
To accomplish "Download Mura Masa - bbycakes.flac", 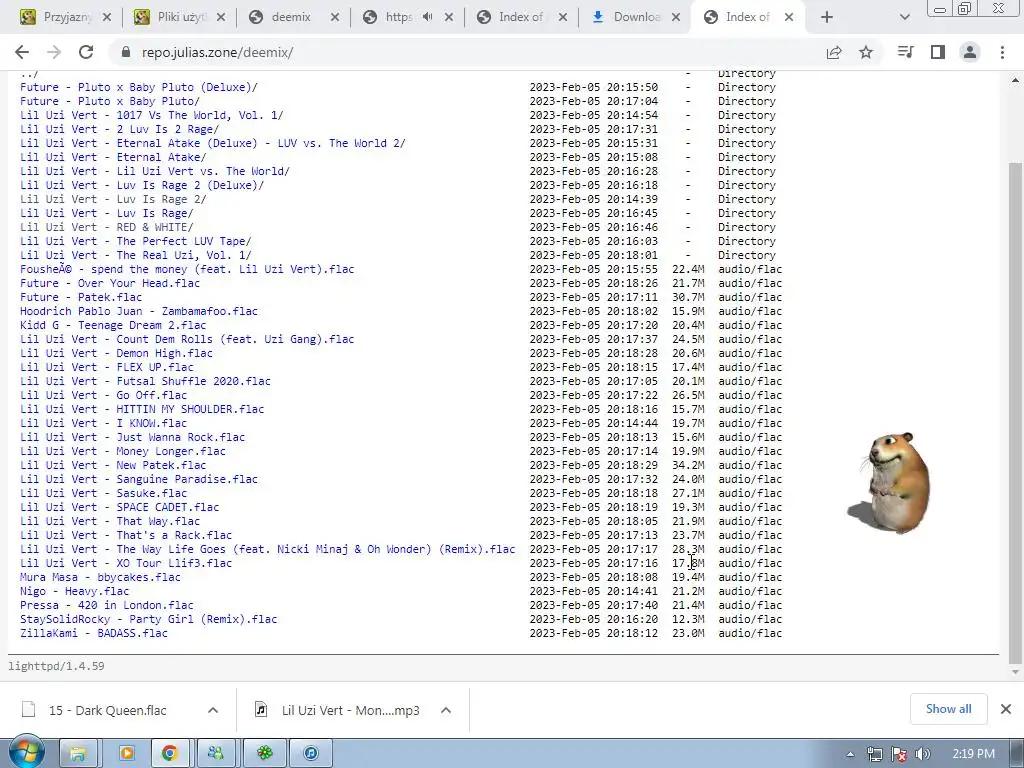I will pyautogui.click(x=100, y=577).
